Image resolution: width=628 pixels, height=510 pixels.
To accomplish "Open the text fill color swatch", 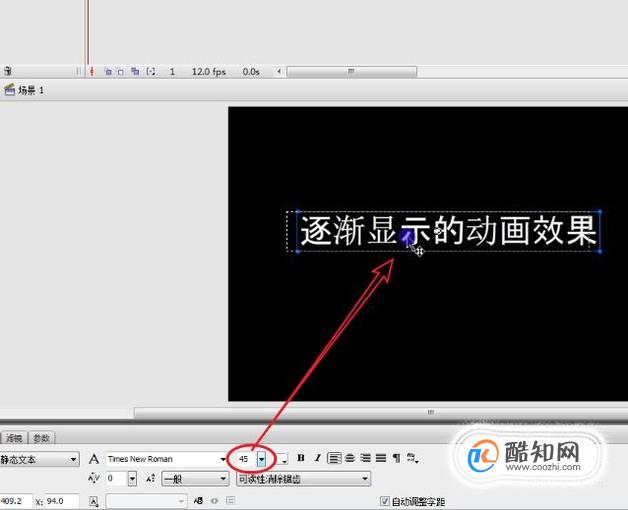I will 282,459.
